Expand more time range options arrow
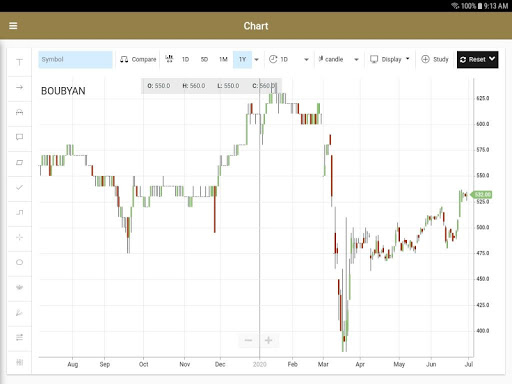This screenshot has height=384, width=512. (x=256, y=60)
